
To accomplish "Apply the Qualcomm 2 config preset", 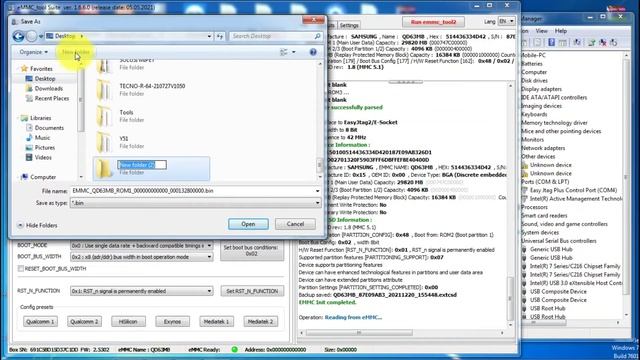I will [x=84, y=322].
